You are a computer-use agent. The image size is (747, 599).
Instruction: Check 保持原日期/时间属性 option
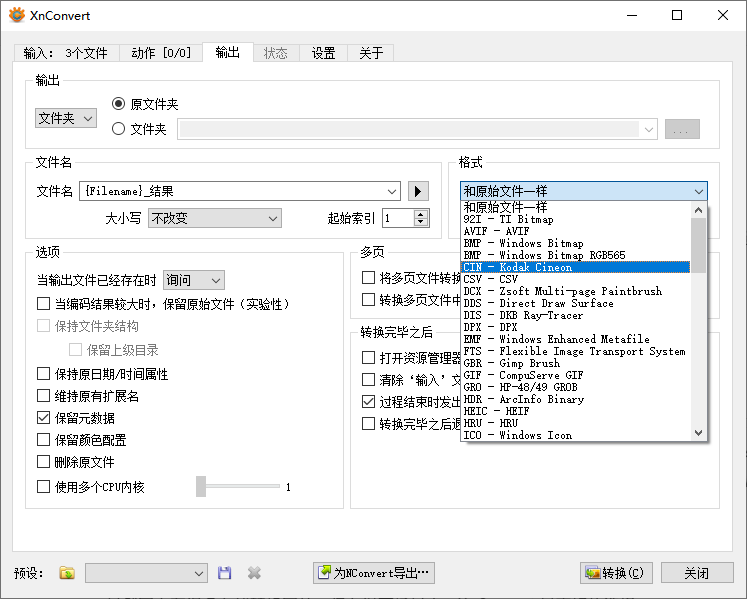pyautogui.click(x=43, y=374)
